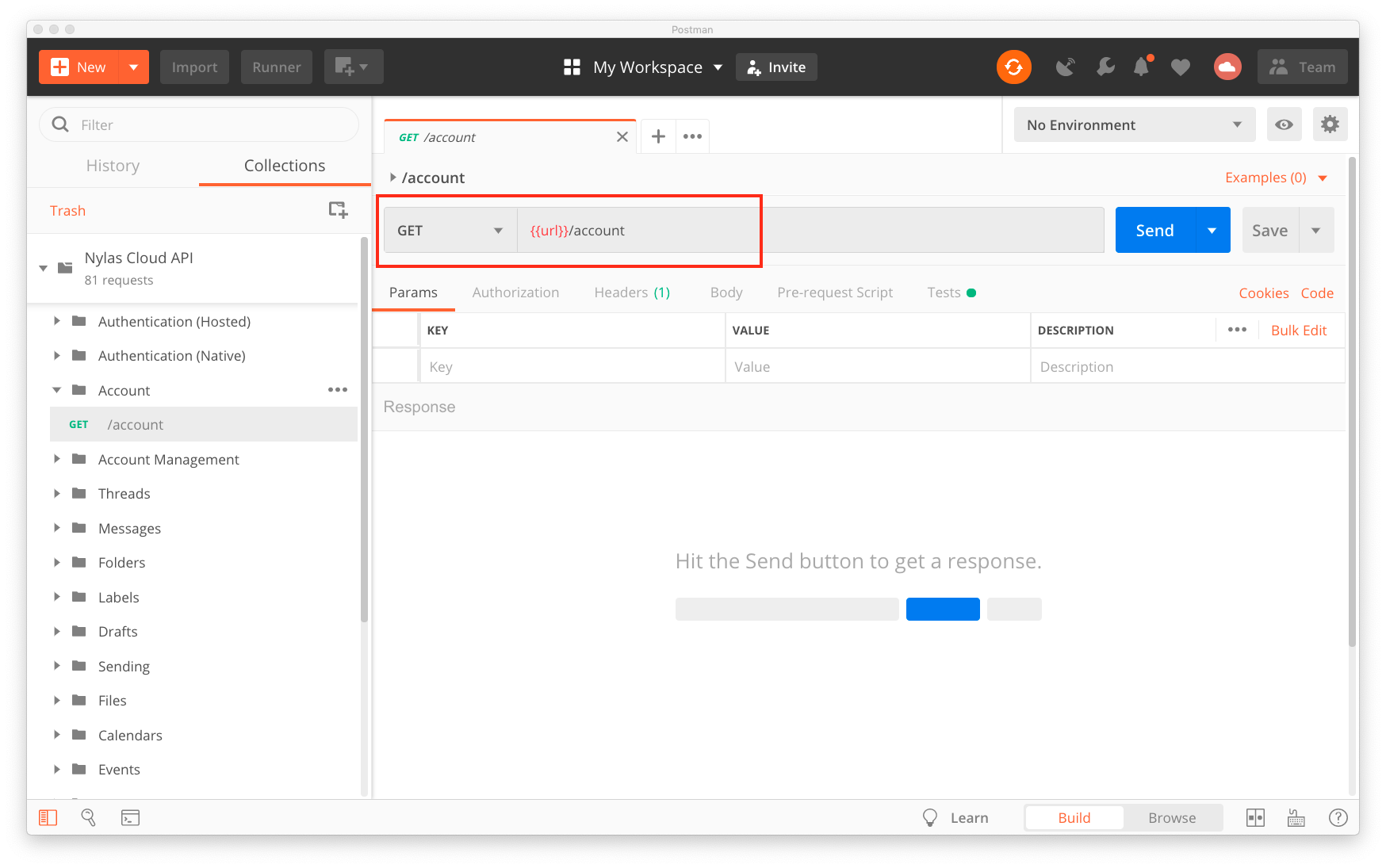Expand the /account request description

pyautogui.click(x=392, y=178)
